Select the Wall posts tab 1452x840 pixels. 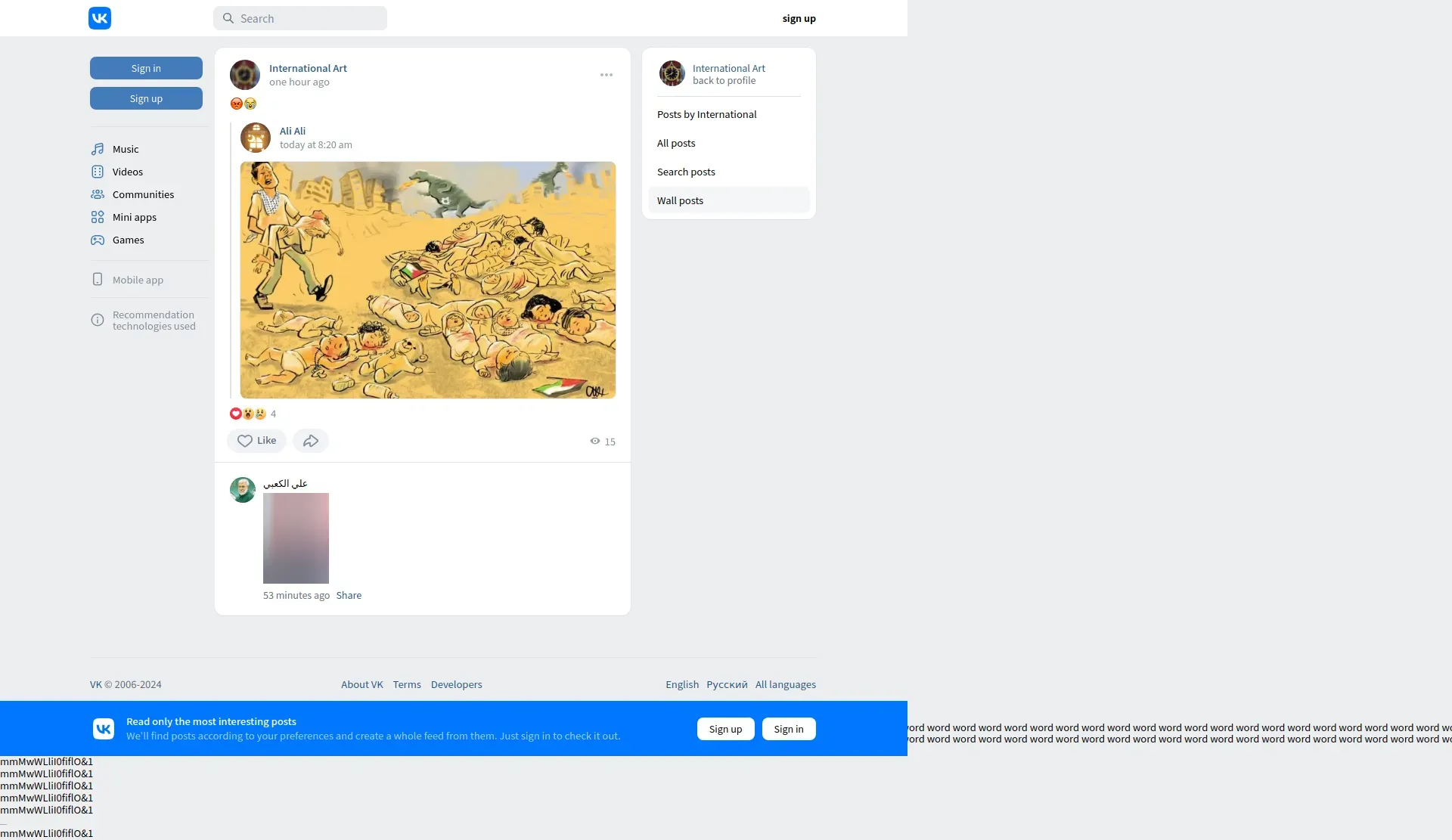coord(680,200)
